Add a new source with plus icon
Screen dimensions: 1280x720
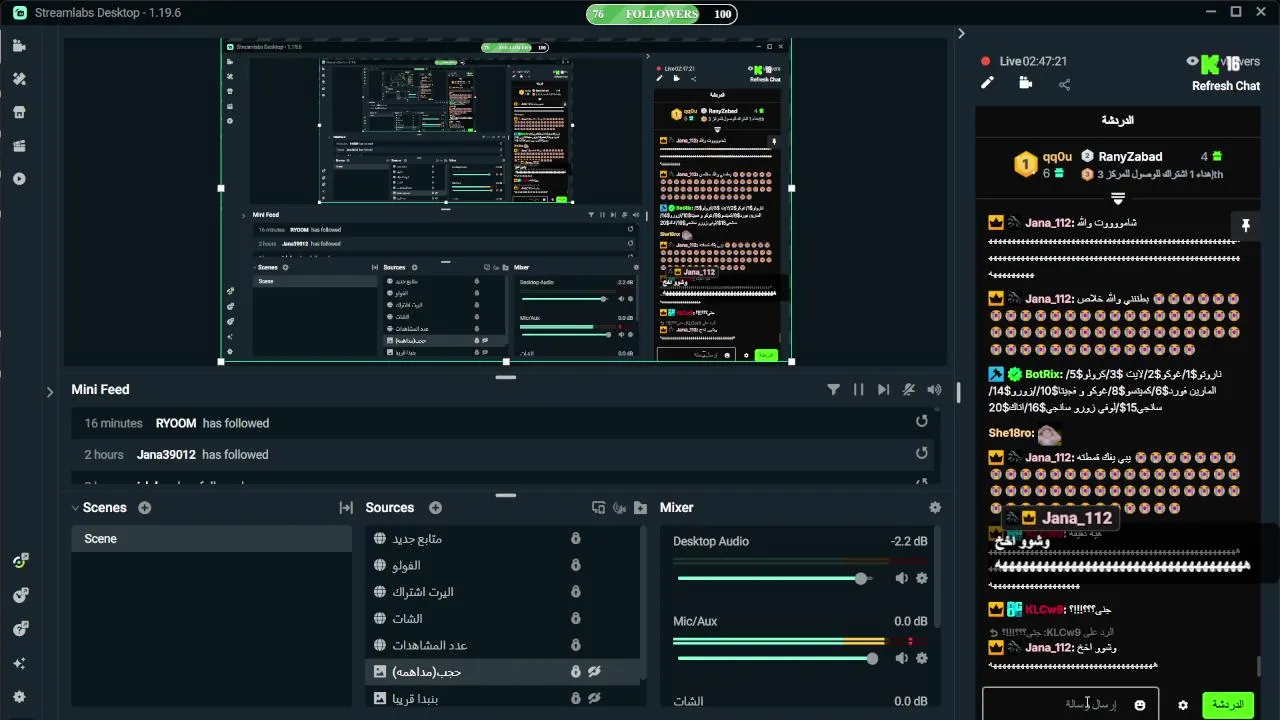point(435,508)
